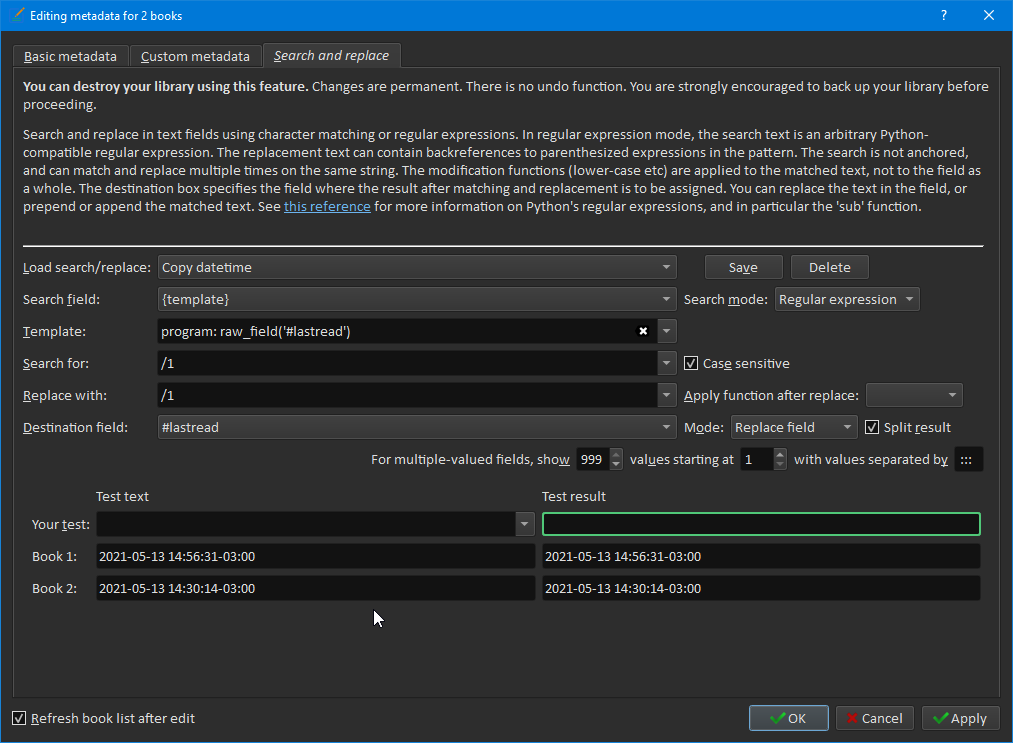Open the Load search/replace dropdown
The image size is (1013, 743).
point(417,267)
